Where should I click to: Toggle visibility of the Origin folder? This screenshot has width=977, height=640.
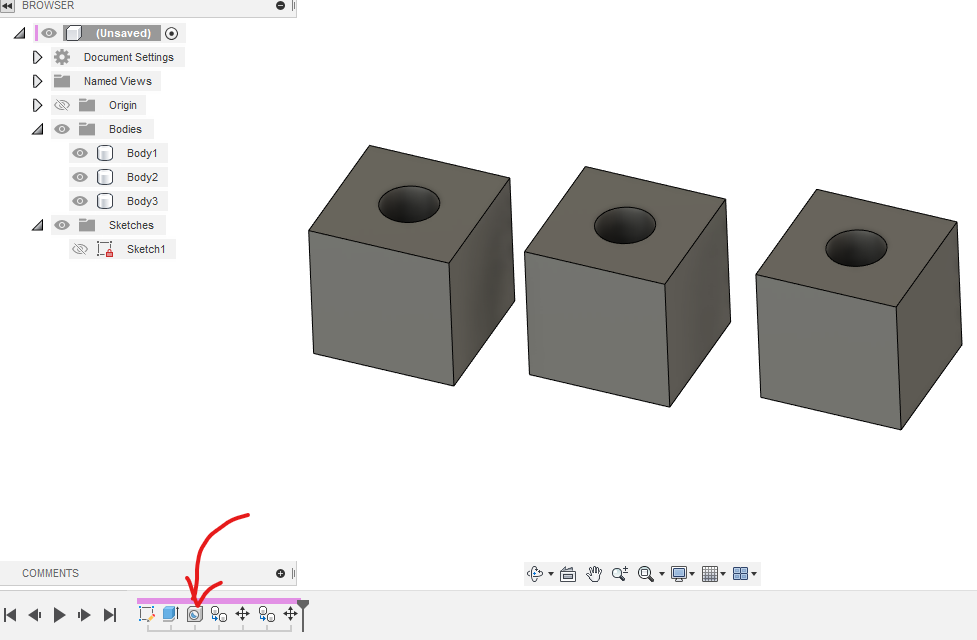(x=62, y=104)
